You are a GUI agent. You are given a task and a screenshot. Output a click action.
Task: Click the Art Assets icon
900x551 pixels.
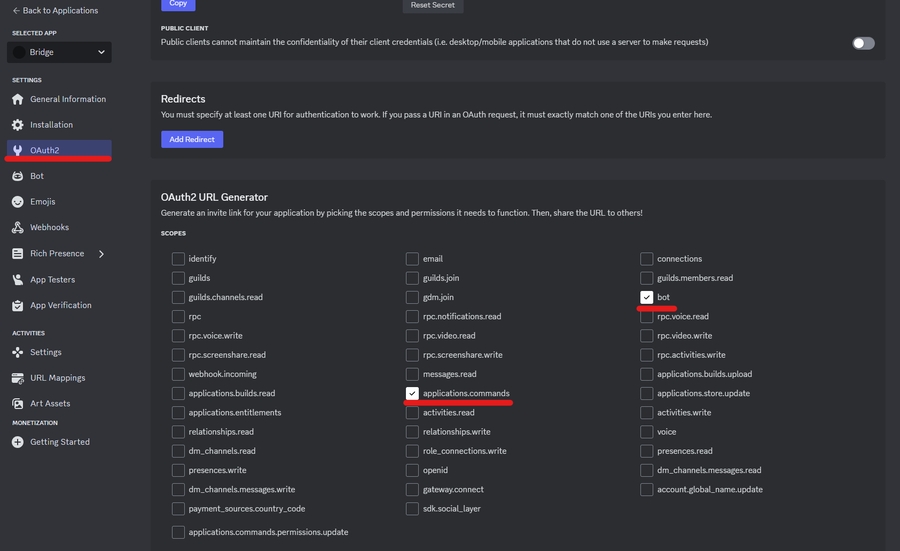pos(17,404)
